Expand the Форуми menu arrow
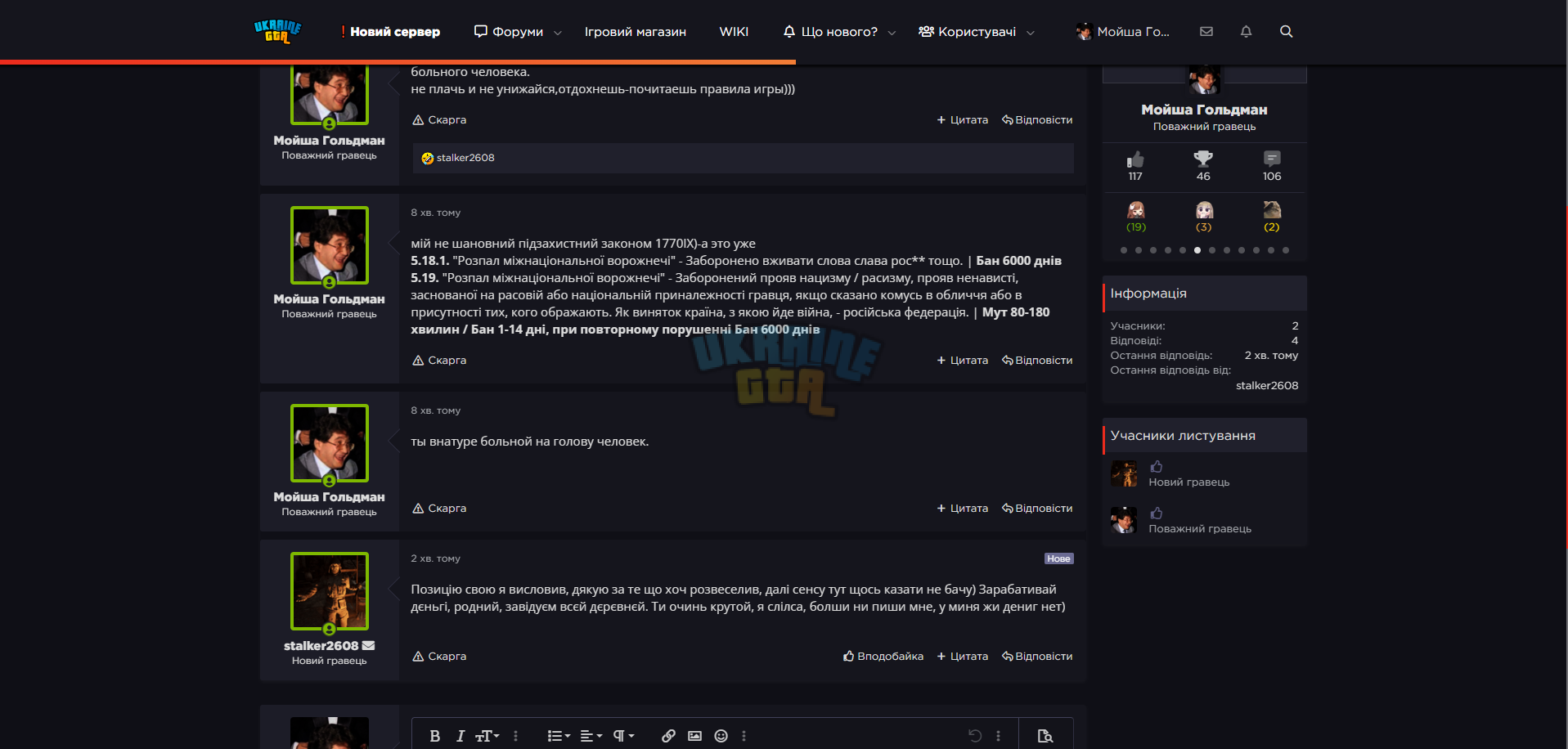This screenshot has width=1568, height=749. (558, 33)
